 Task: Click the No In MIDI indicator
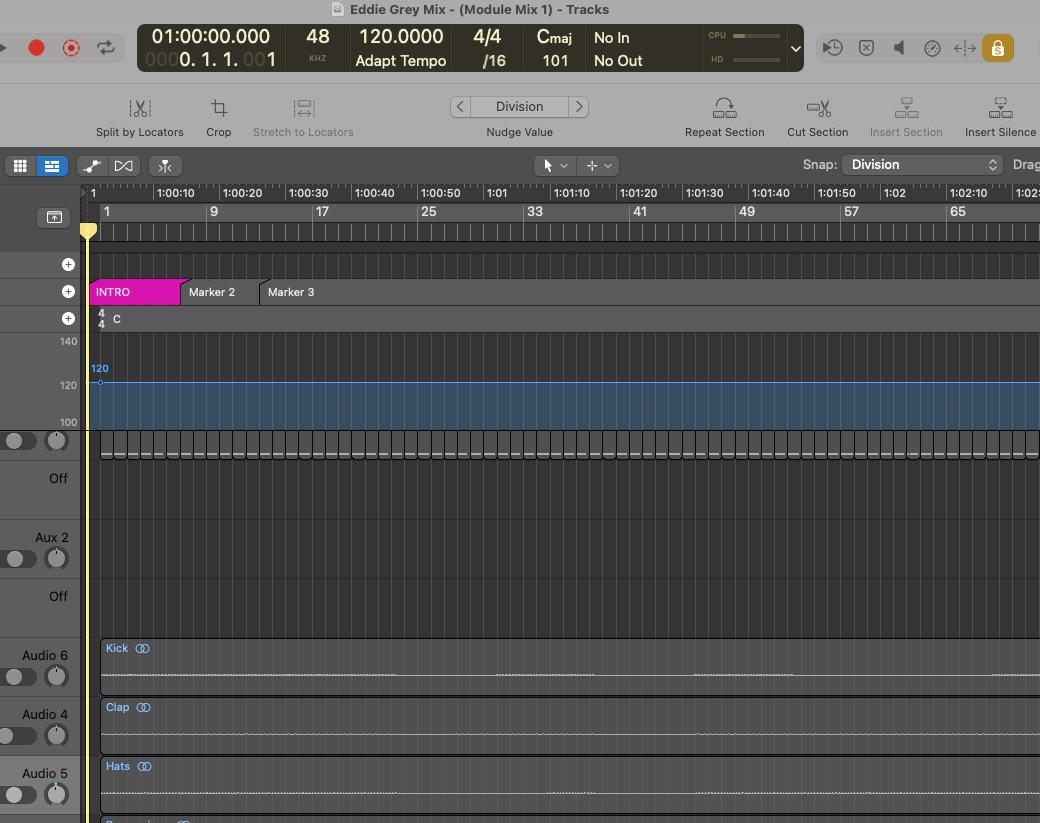612,38
